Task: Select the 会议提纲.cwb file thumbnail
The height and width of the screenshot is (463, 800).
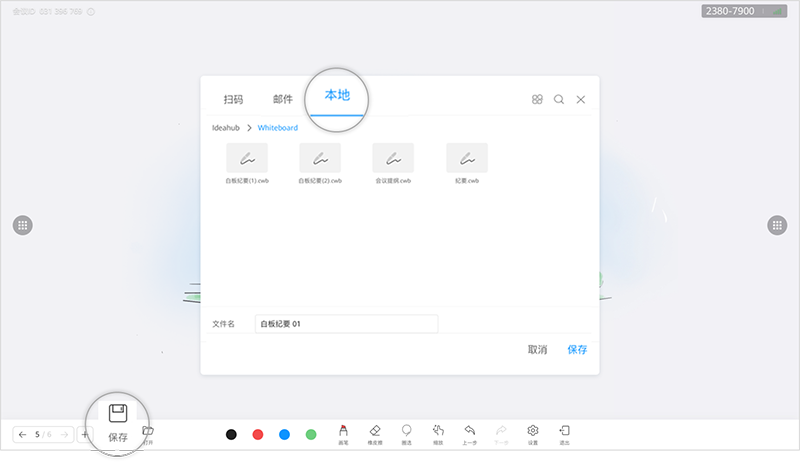Action: point(393,158)
